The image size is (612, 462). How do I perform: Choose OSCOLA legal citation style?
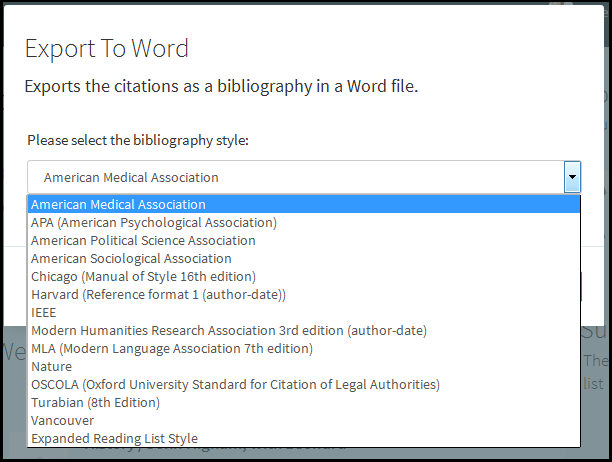pyautogui.click(x=304, y=384)
